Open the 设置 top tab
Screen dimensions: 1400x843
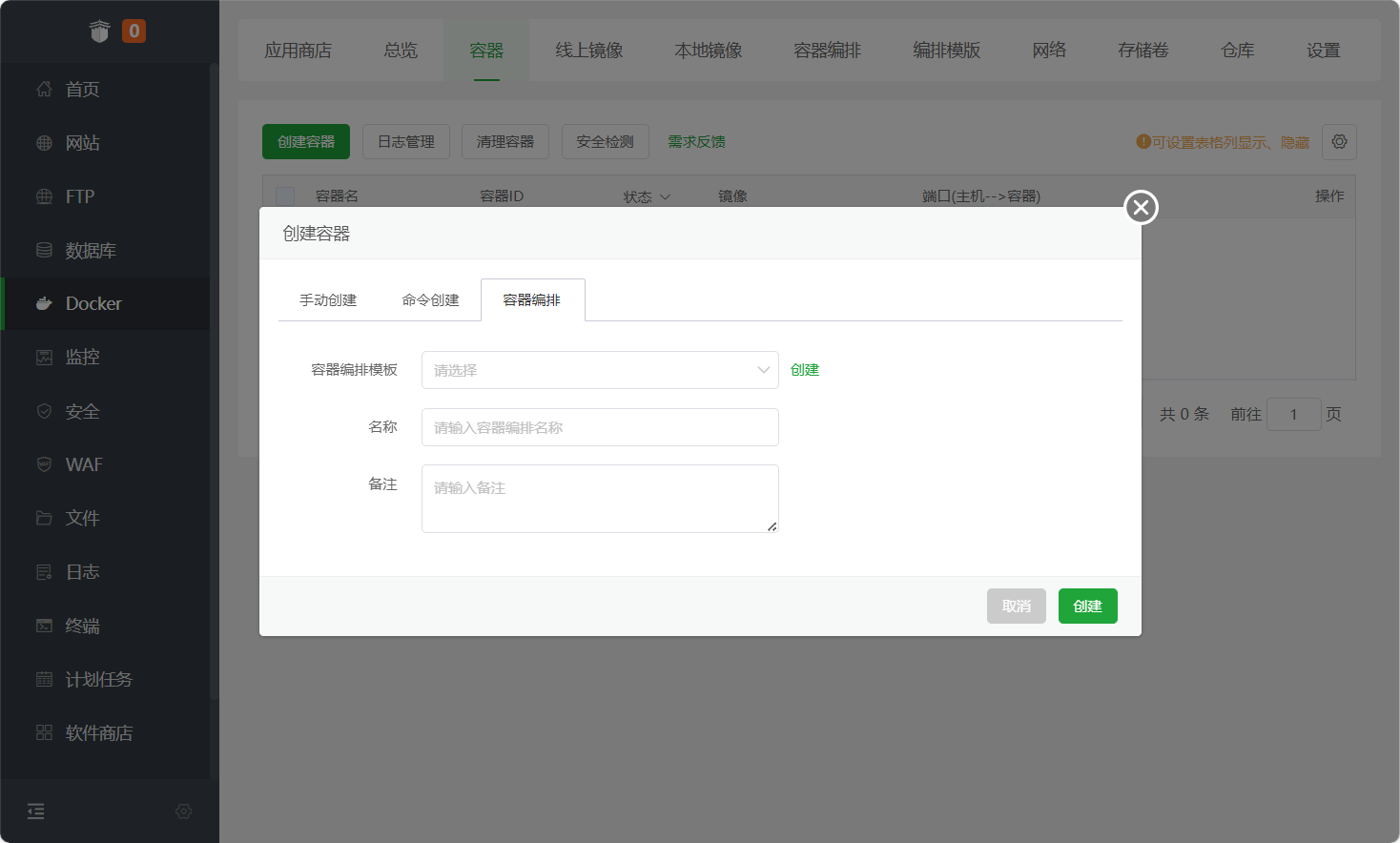tap(1324, 51)
